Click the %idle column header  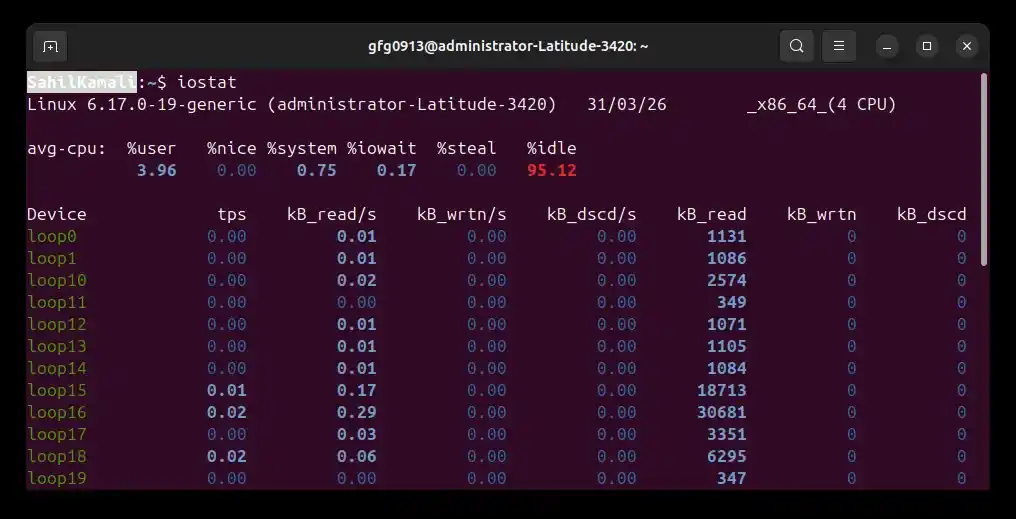click(551, 148)
